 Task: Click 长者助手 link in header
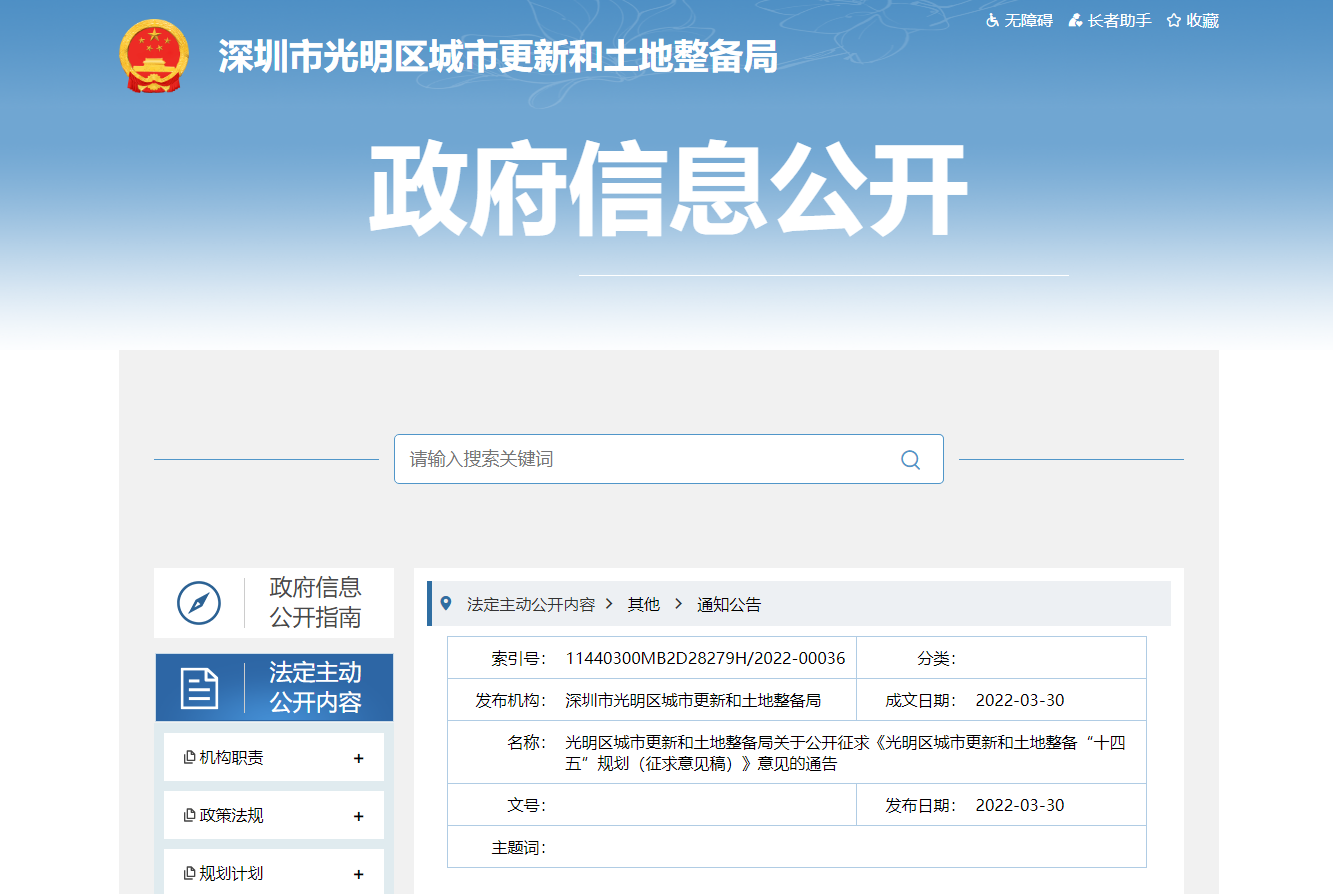pos(1119,21)
